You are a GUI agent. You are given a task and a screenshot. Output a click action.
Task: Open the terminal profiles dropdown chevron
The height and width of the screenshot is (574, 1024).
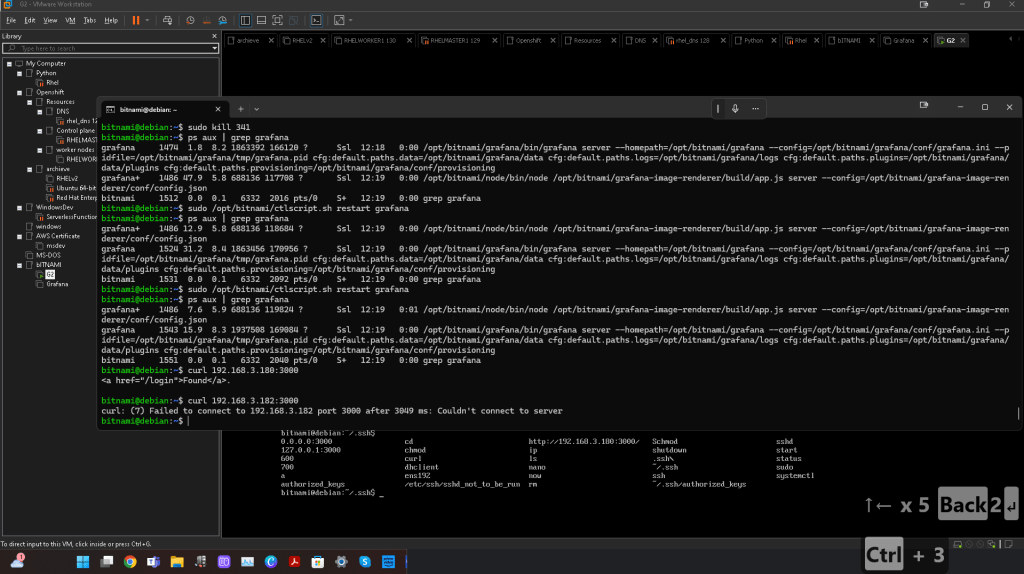pyautogui.click(x=257, y=109)
